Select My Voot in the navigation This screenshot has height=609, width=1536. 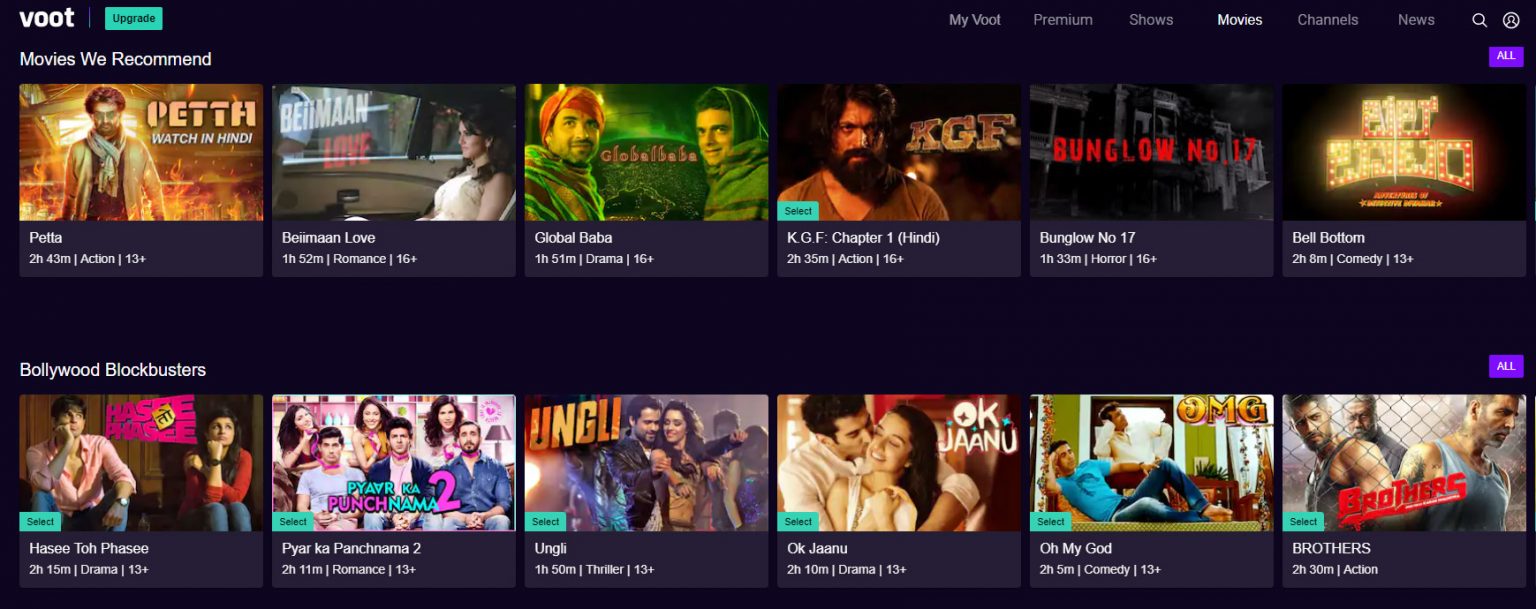pyautogui.click(x=973, y=19)
